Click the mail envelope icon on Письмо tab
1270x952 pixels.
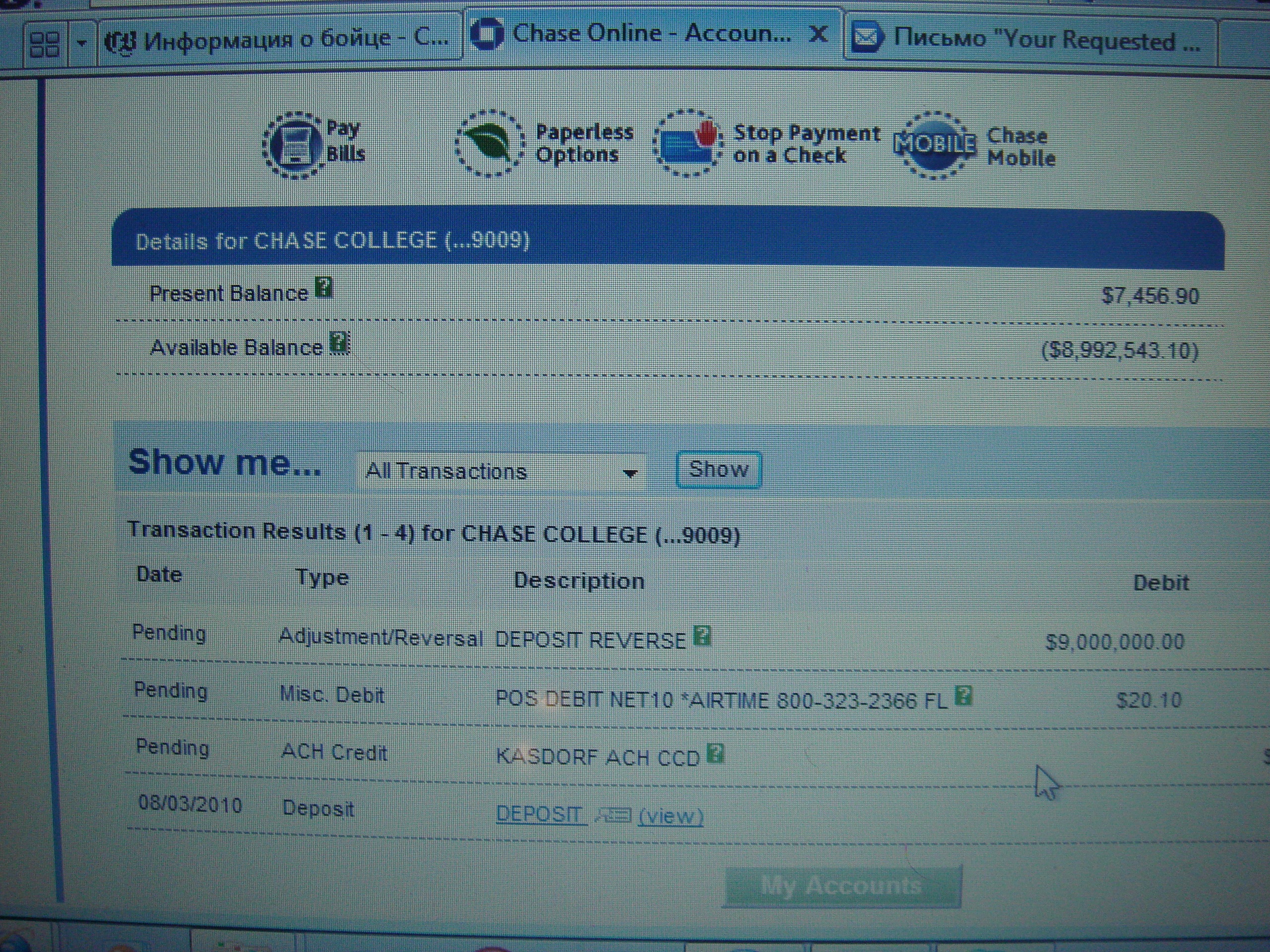click(x=866, y=38)
